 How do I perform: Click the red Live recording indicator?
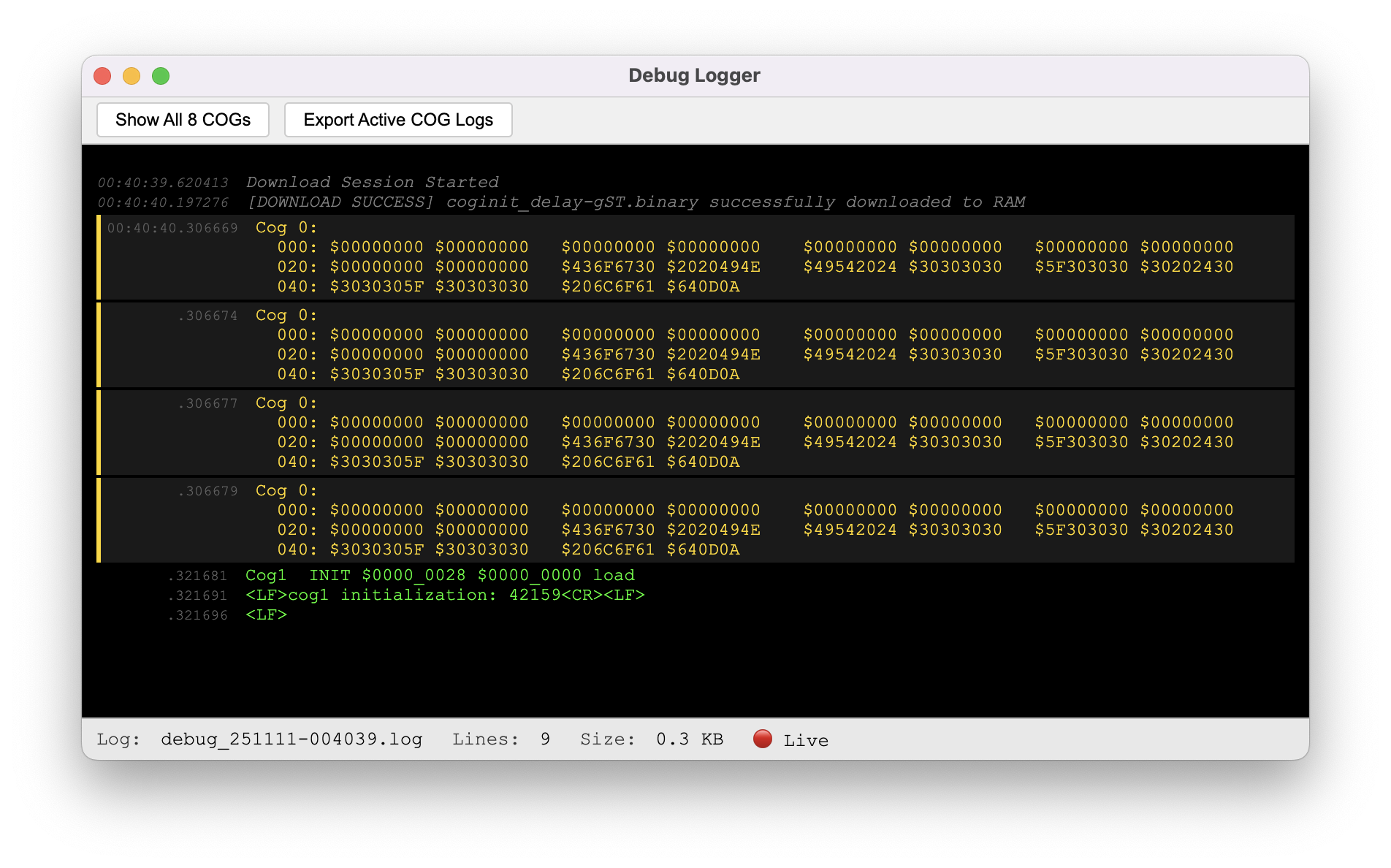pyautogui.click(x=762, y=739)
